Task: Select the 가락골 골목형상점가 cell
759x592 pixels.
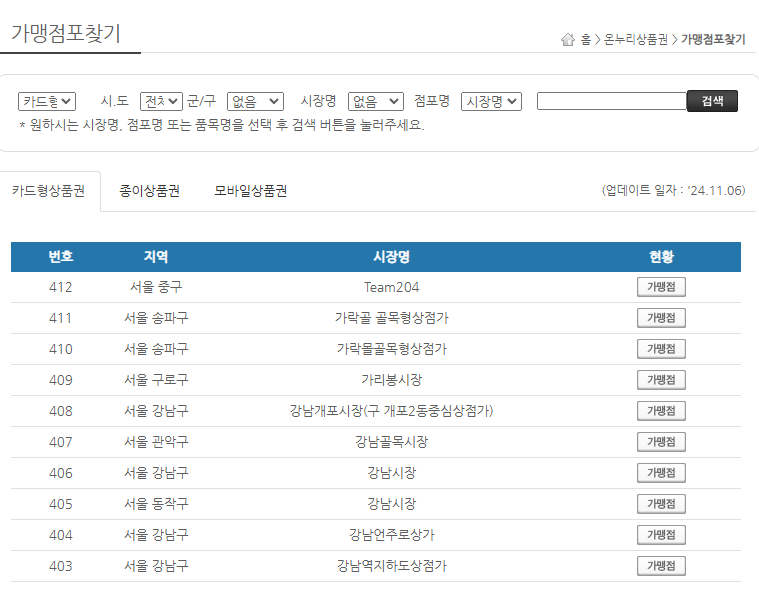Action: 392,318
